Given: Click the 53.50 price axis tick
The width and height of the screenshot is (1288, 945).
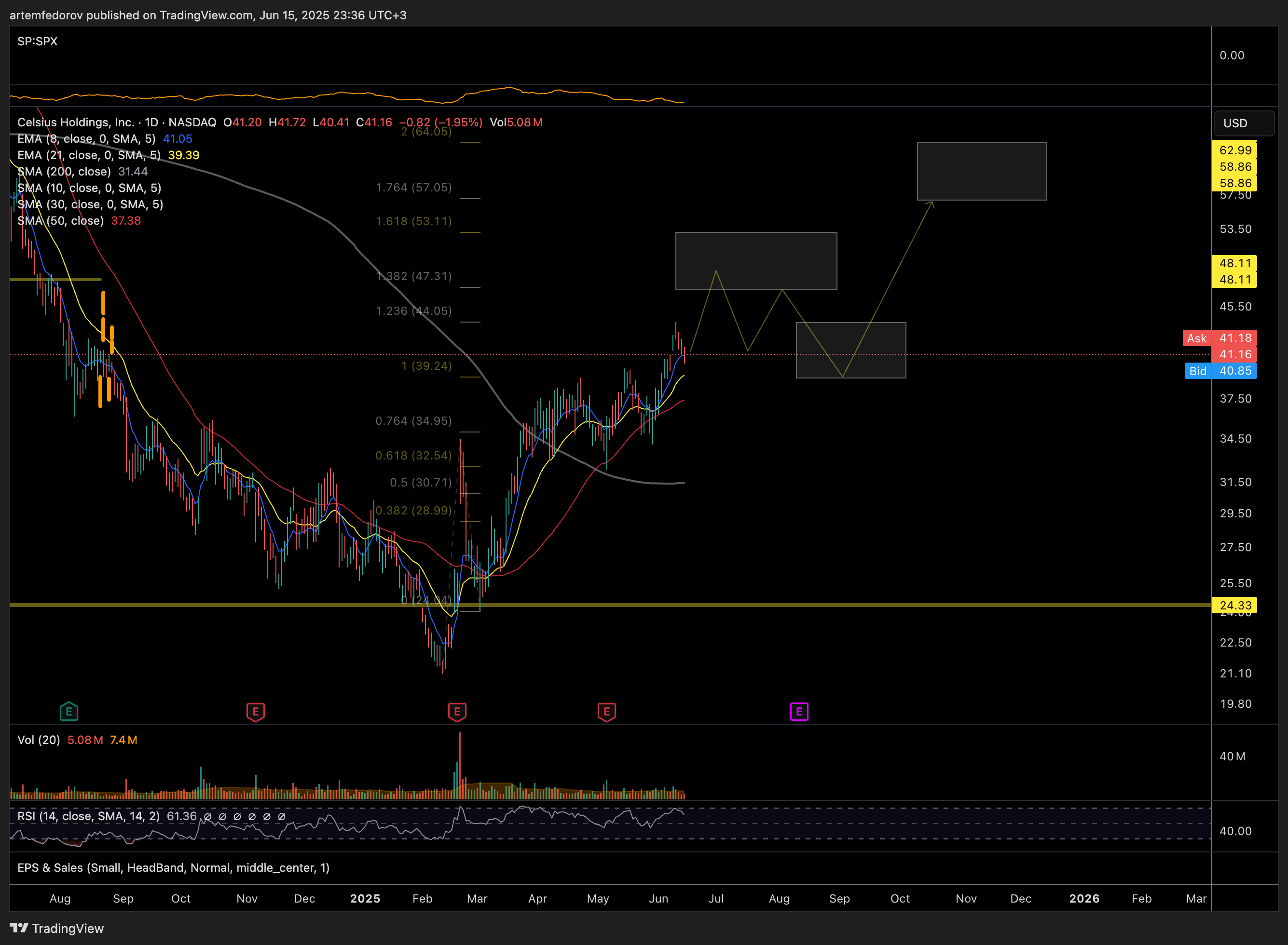Looking at the screenshot, I should click(x=1235, y=229).
